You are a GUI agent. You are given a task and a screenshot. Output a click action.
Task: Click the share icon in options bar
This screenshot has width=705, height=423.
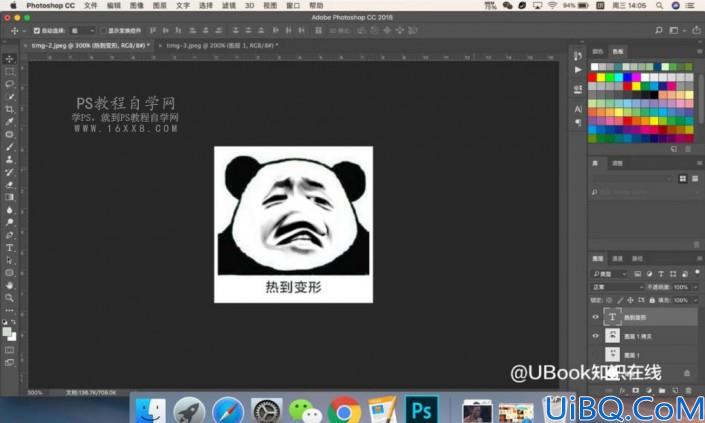[x=696, y=31]
